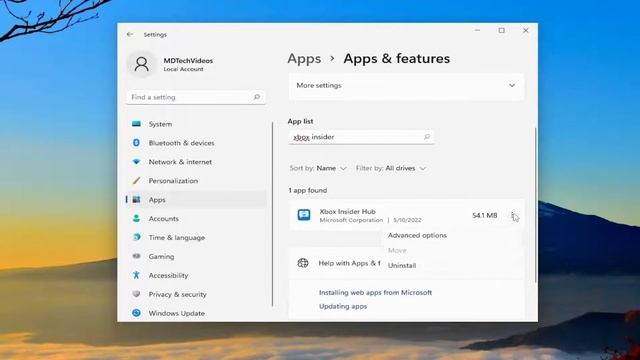Click in the Find a setting field
The image size is (640, 360).
[x=196, y=97]
